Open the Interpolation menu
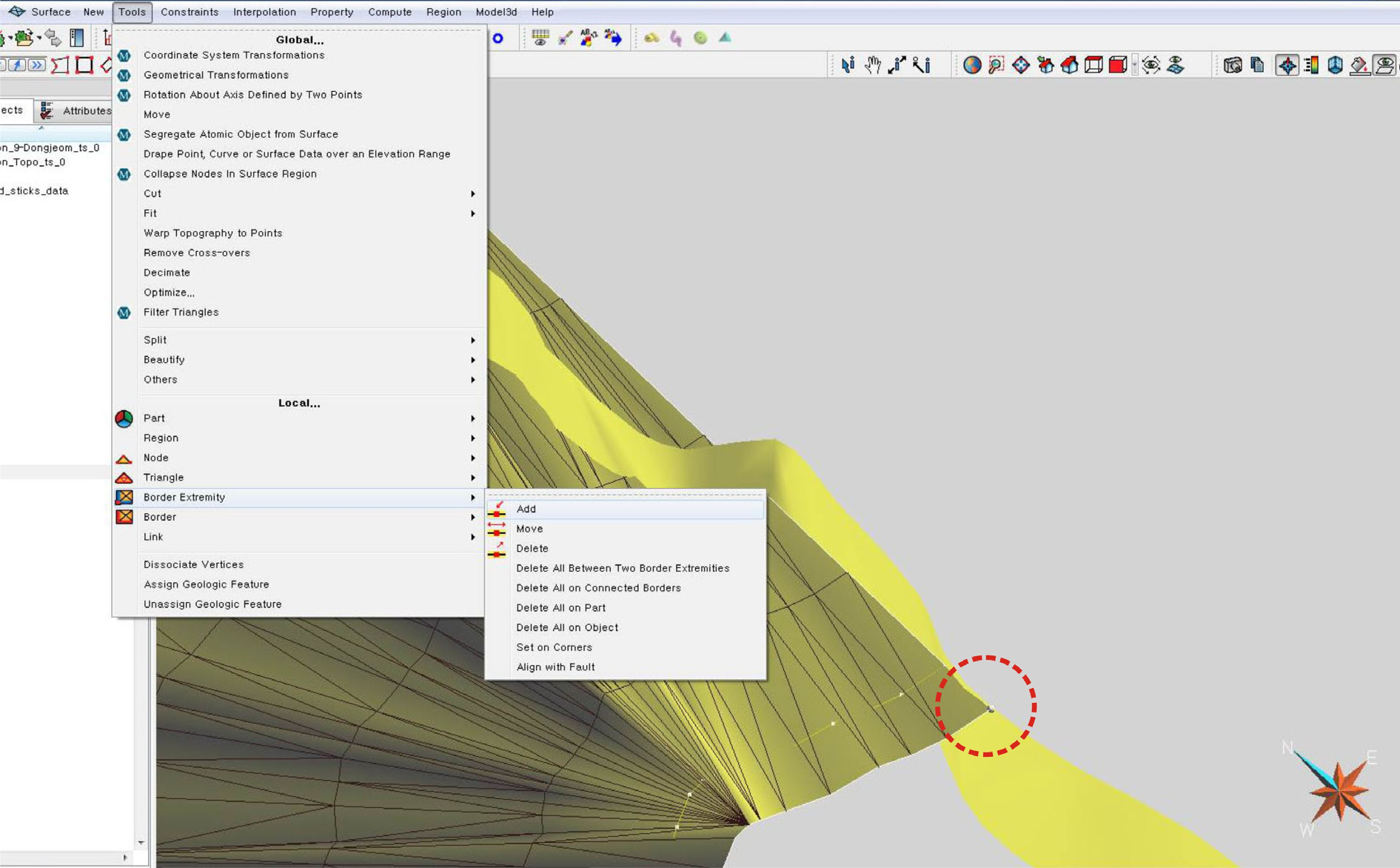Image resolution: width=1400 pixels, height=868 pixels. (264, 12)
